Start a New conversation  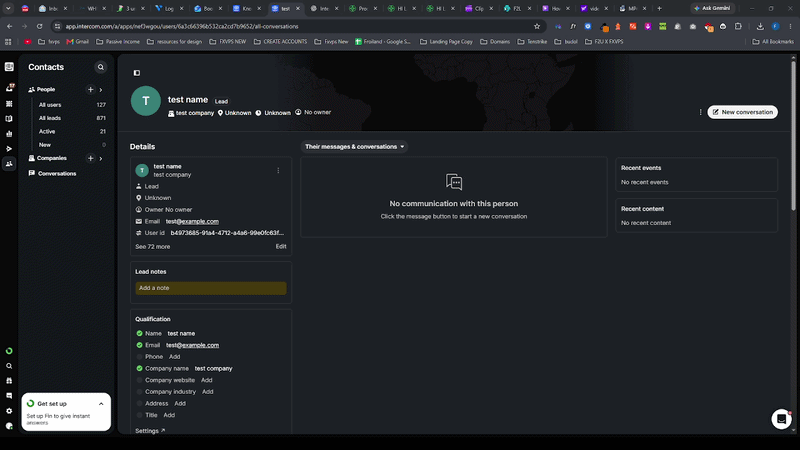[742, 112]
